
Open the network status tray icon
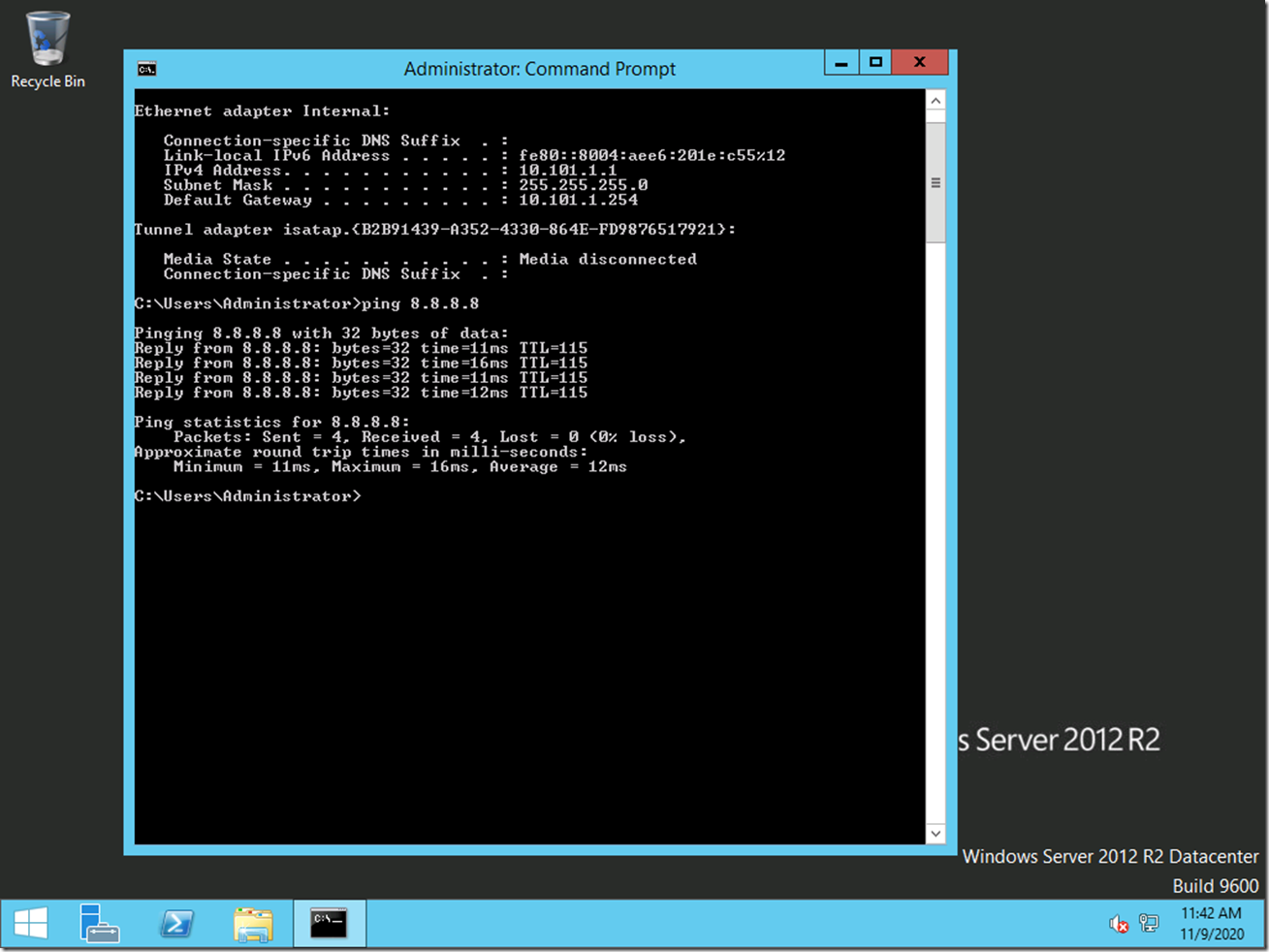click(x=1149, y=924)
